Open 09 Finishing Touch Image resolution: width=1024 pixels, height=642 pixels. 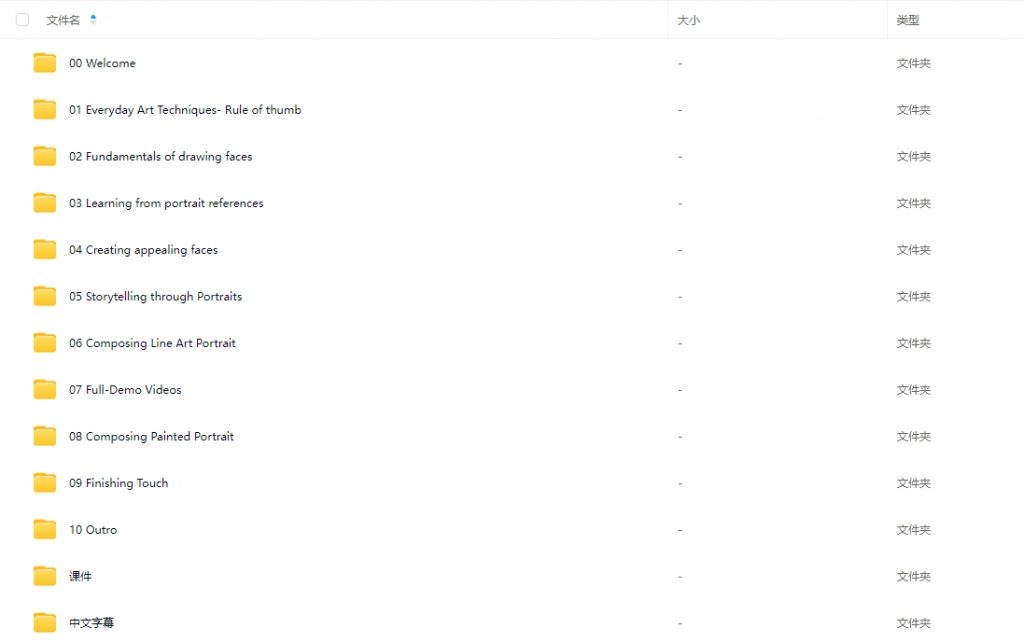(119, 483)
